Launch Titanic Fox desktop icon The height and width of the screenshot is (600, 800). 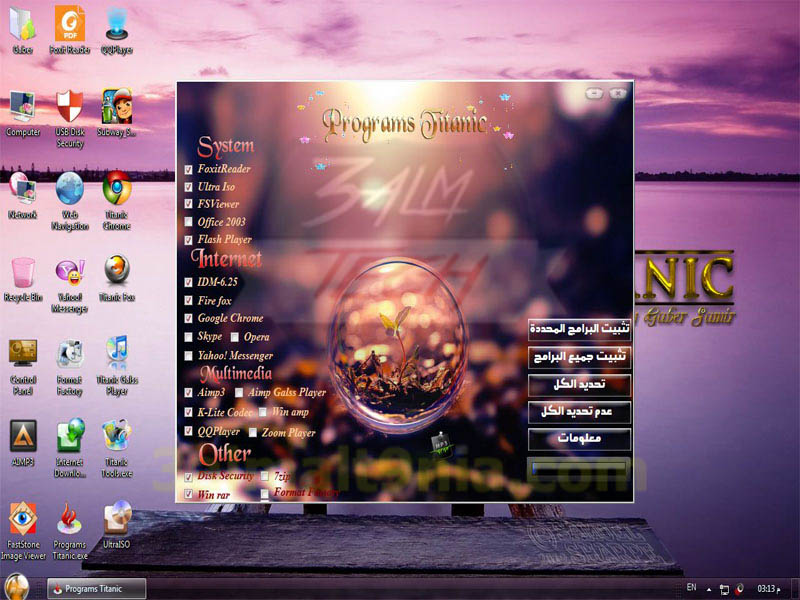(117, 279)
